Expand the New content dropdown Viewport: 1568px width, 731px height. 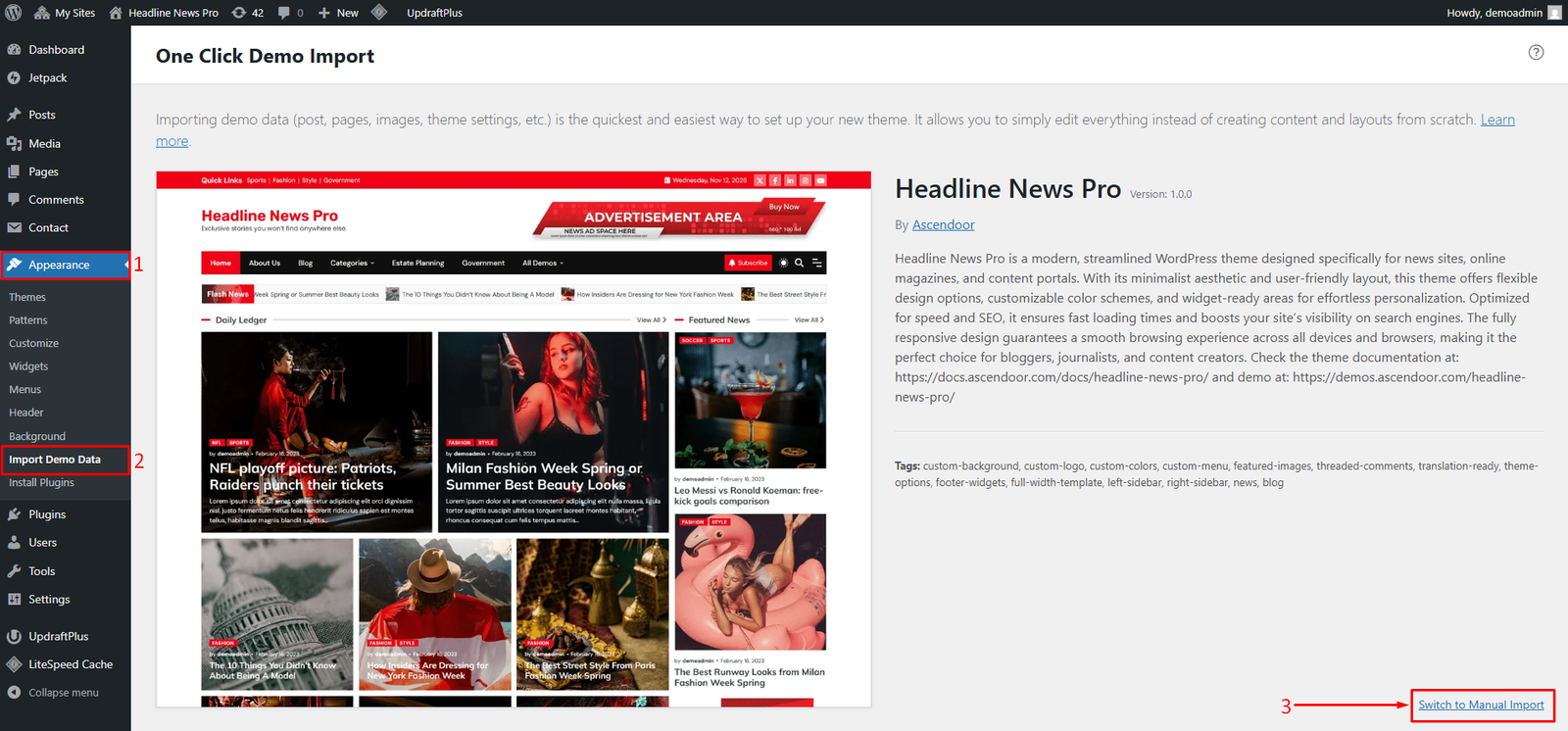(339, 13)
